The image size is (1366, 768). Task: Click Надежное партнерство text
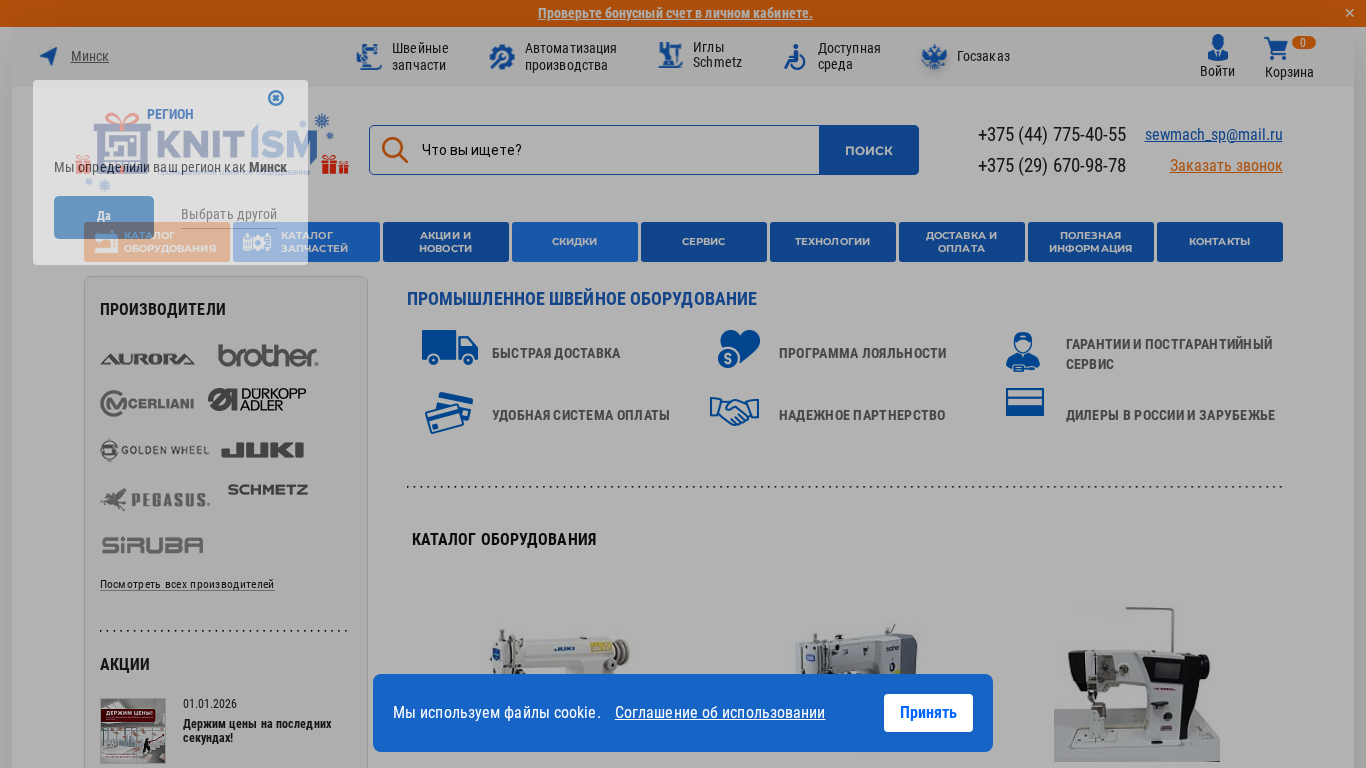click(862, 415)
